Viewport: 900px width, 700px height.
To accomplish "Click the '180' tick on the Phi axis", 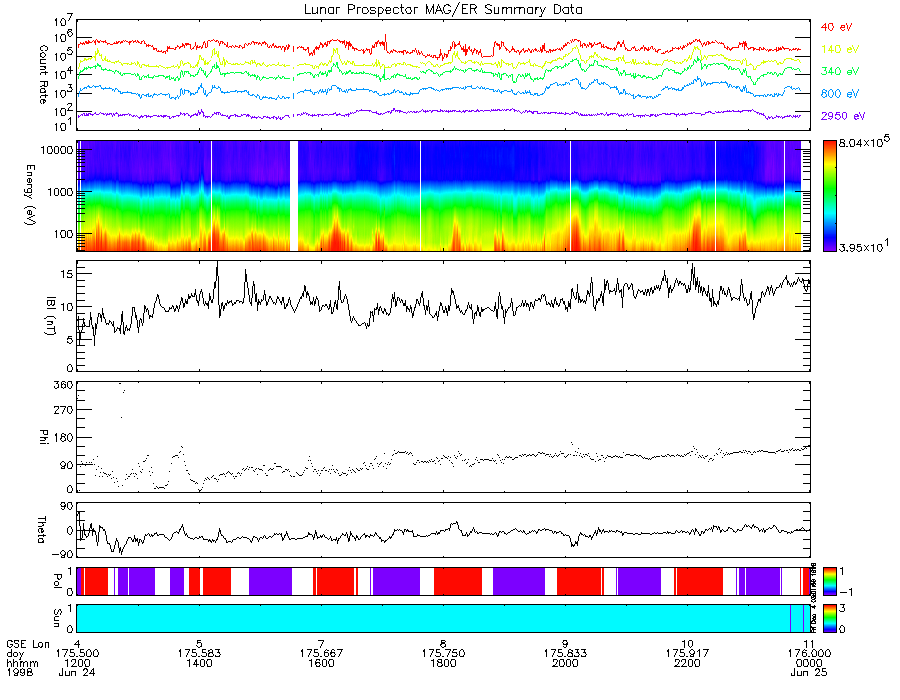I will point(64,438).
